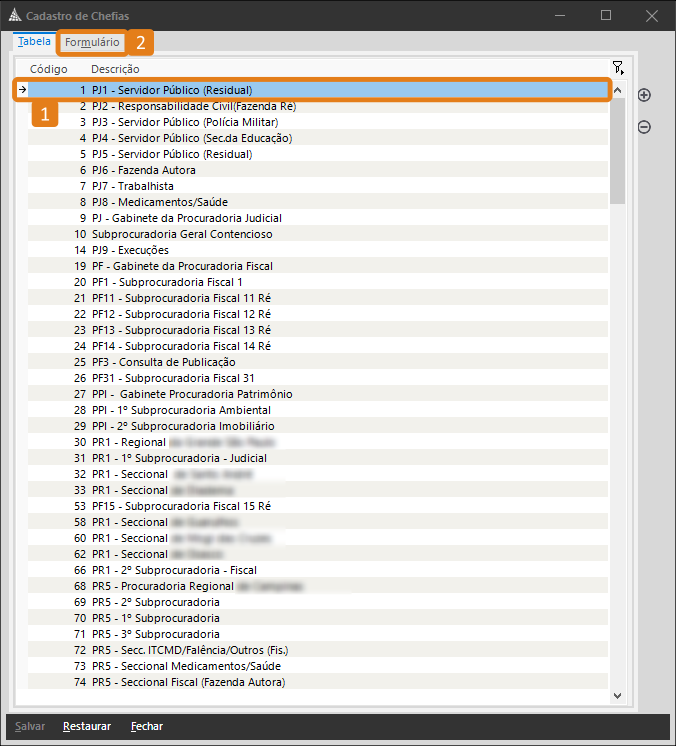The height and width of the screenshot is (746, 676).
Task: Remove record with minus icon
Action: click(644, 127)
